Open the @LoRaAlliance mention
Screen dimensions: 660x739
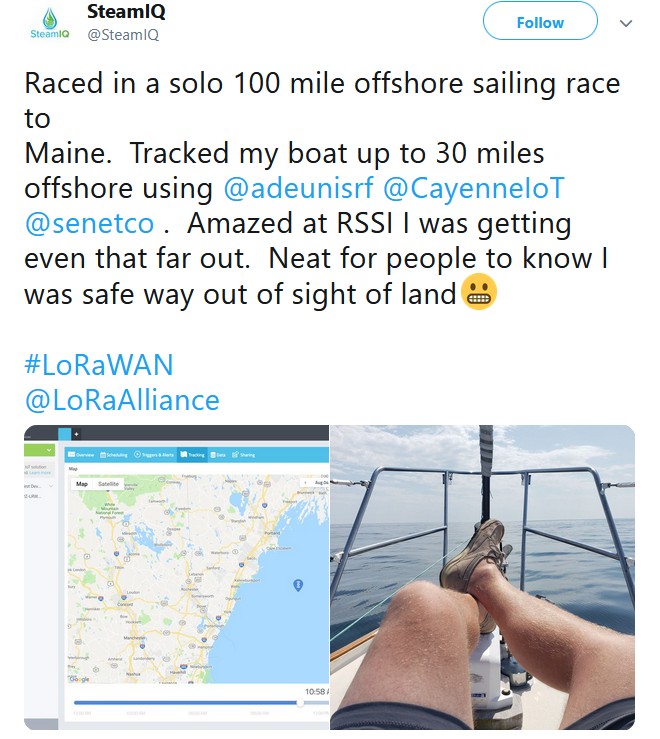[121, 400]
